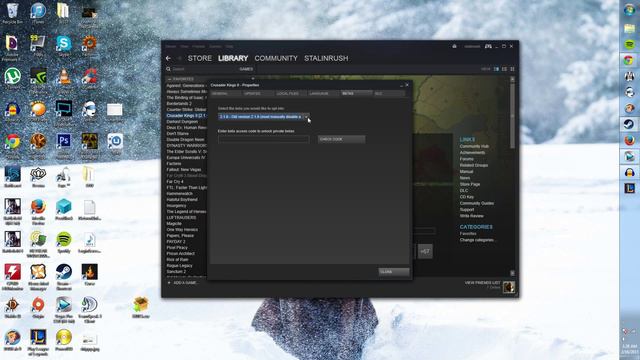Launch Skype desktop shortcut

coord(64,43)
